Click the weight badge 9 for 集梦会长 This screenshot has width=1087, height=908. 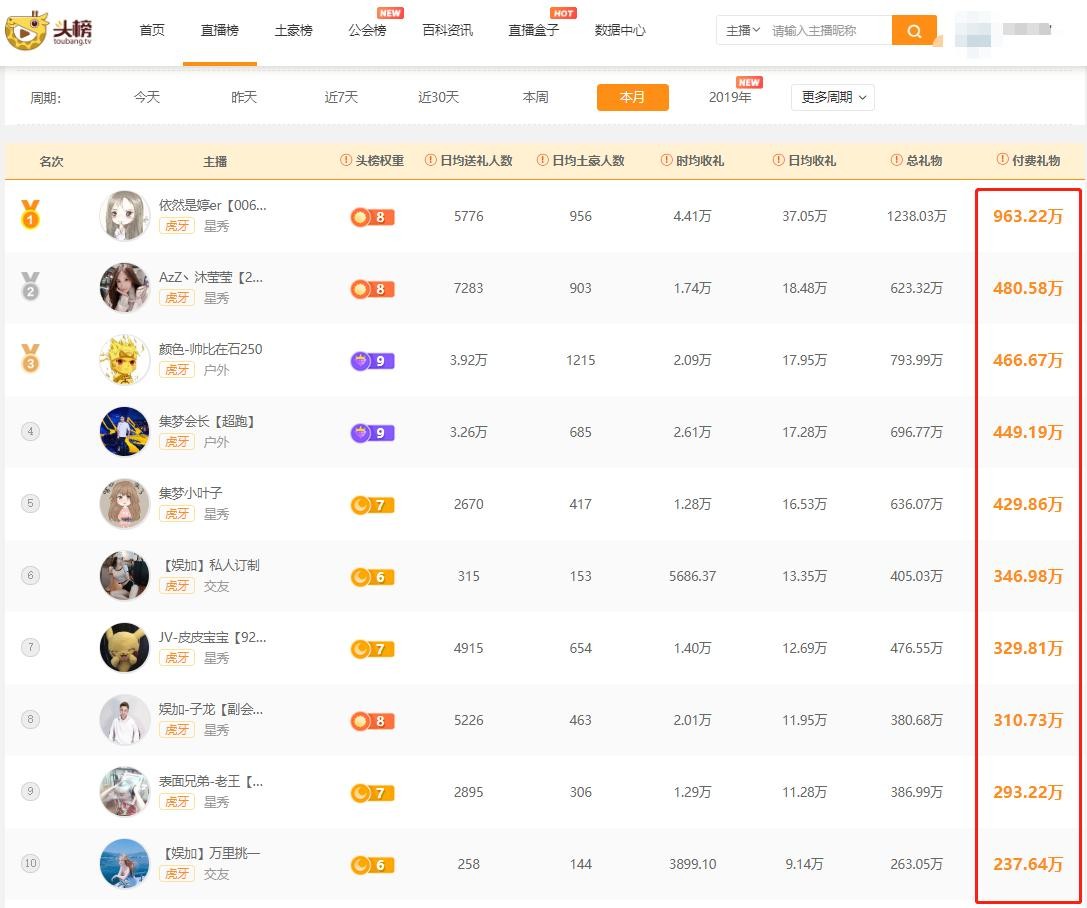(372, 433)
